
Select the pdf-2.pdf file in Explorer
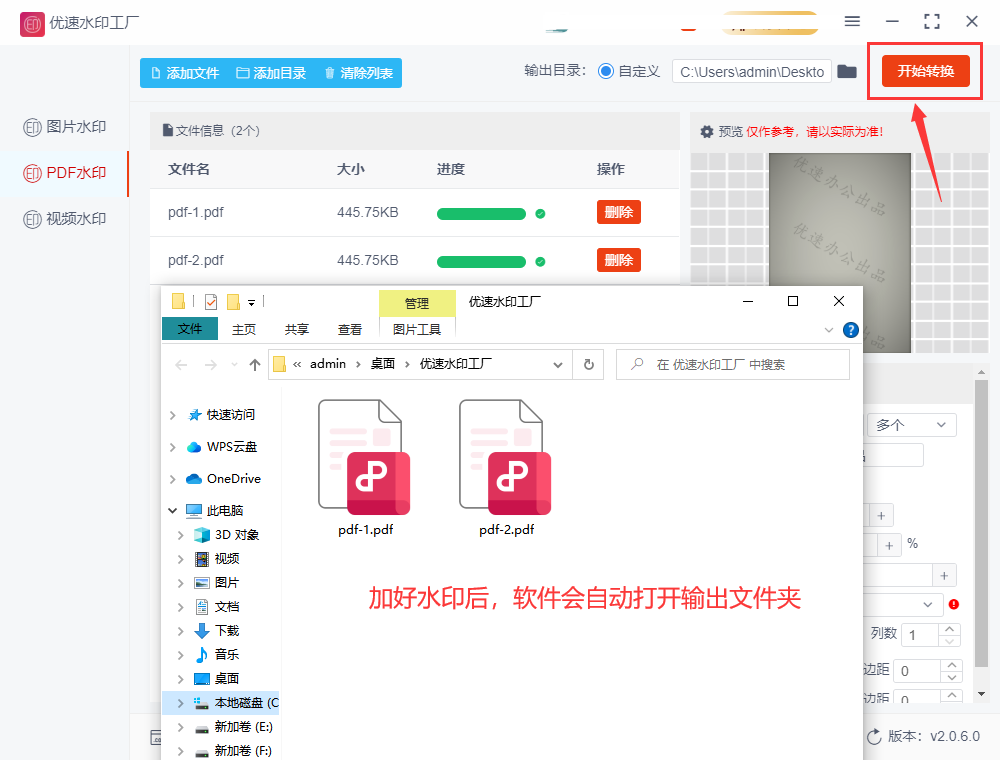[x=506, y=468]
